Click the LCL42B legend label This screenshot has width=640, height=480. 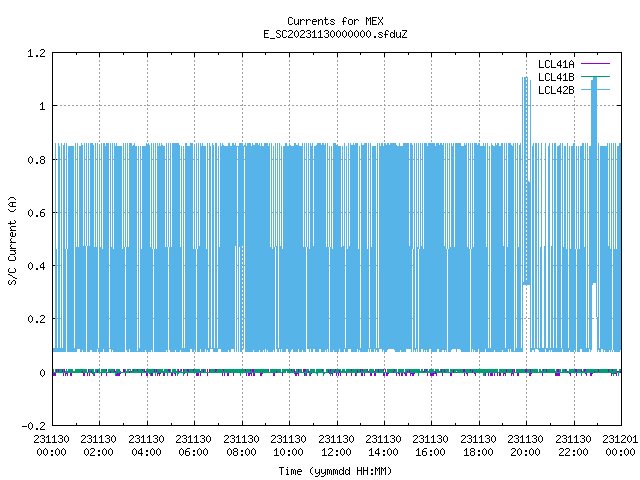point(556,90)
